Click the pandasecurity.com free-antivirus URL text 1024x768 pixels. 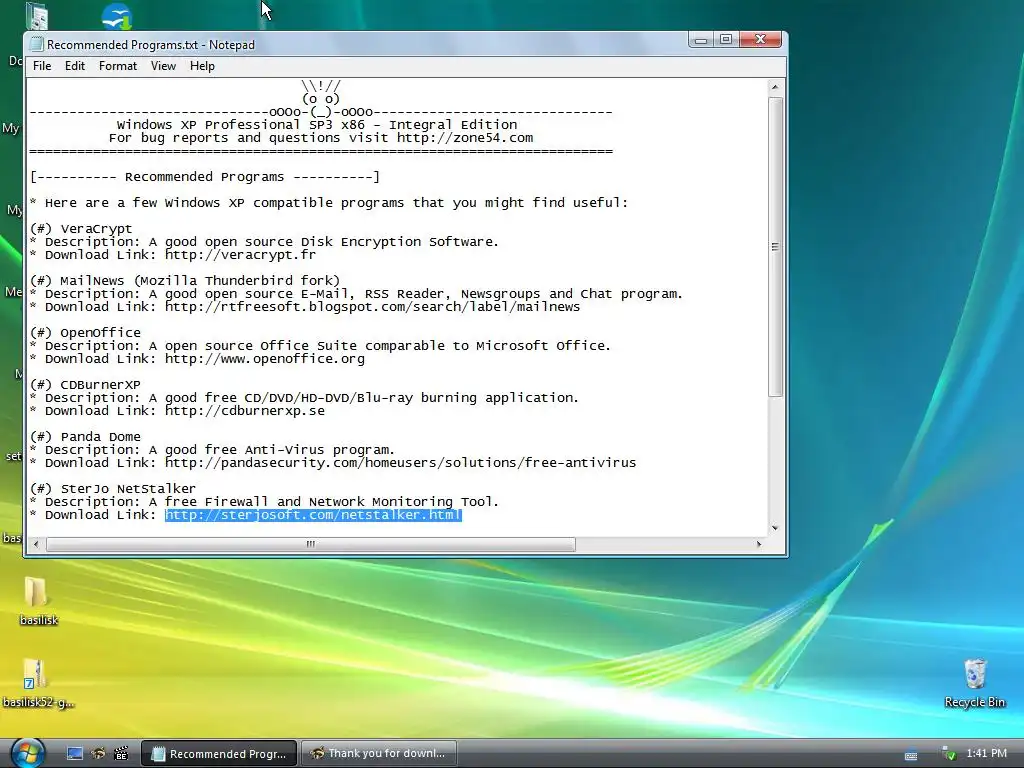[400, 463]
